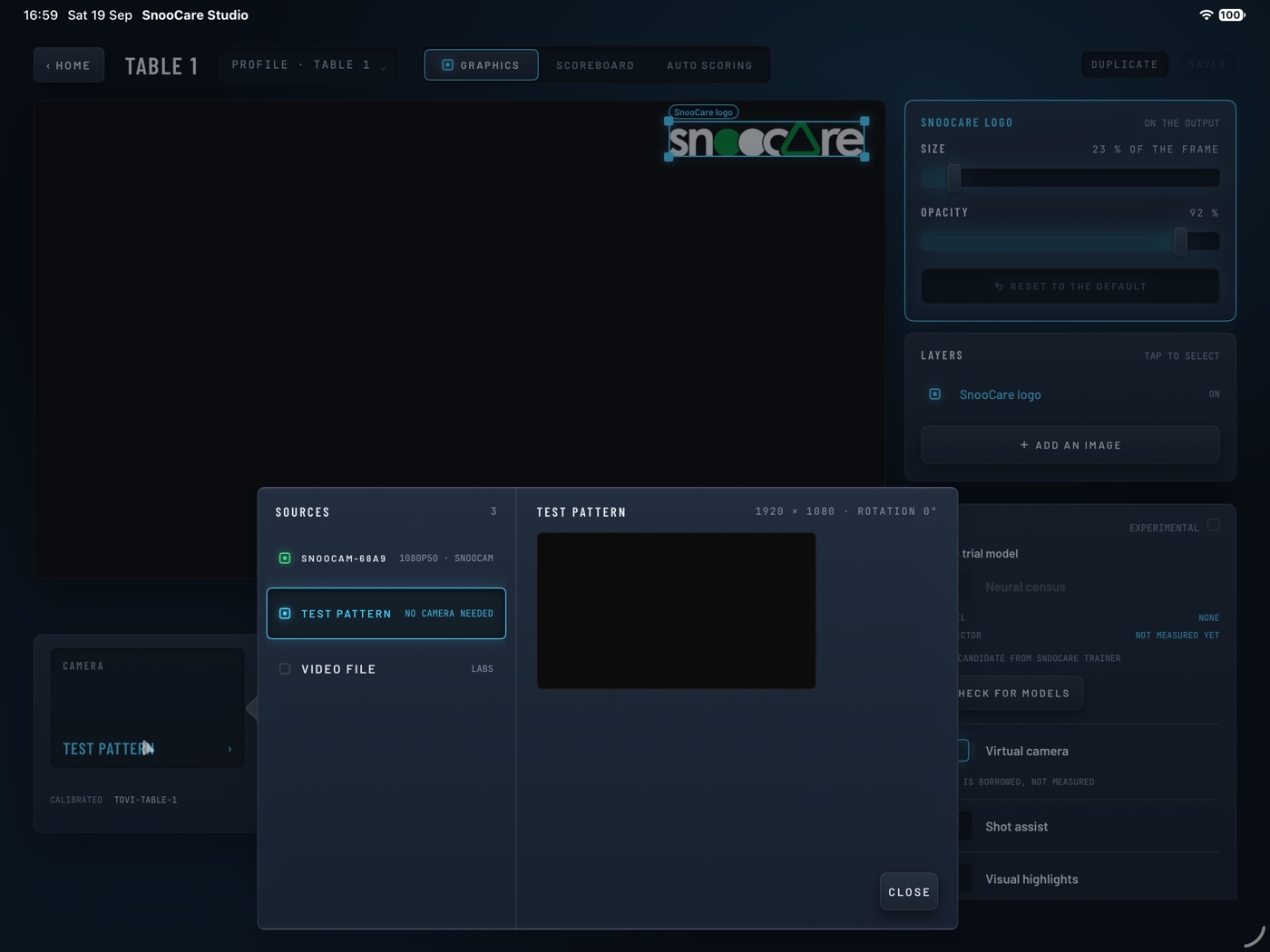Tick the Experimental checkbox

[x=1214, y=526]
